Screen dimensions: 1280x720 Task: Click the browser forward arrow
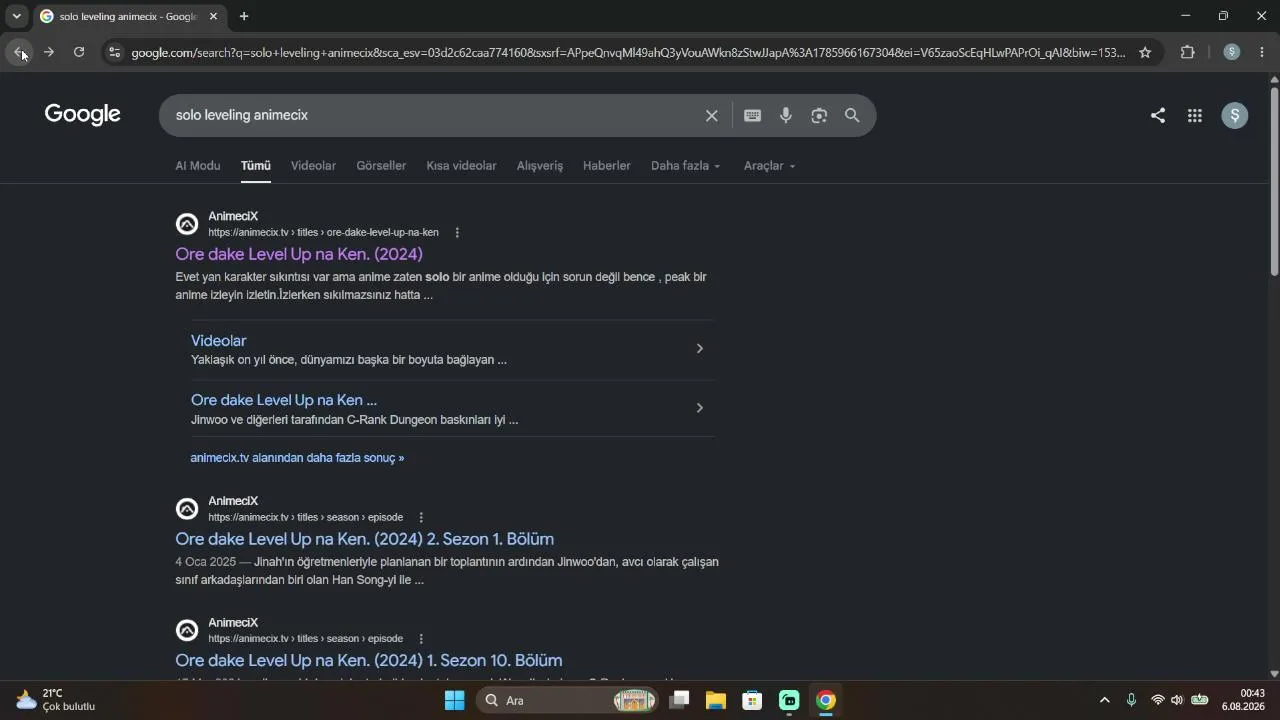click(x=48, y=52)
